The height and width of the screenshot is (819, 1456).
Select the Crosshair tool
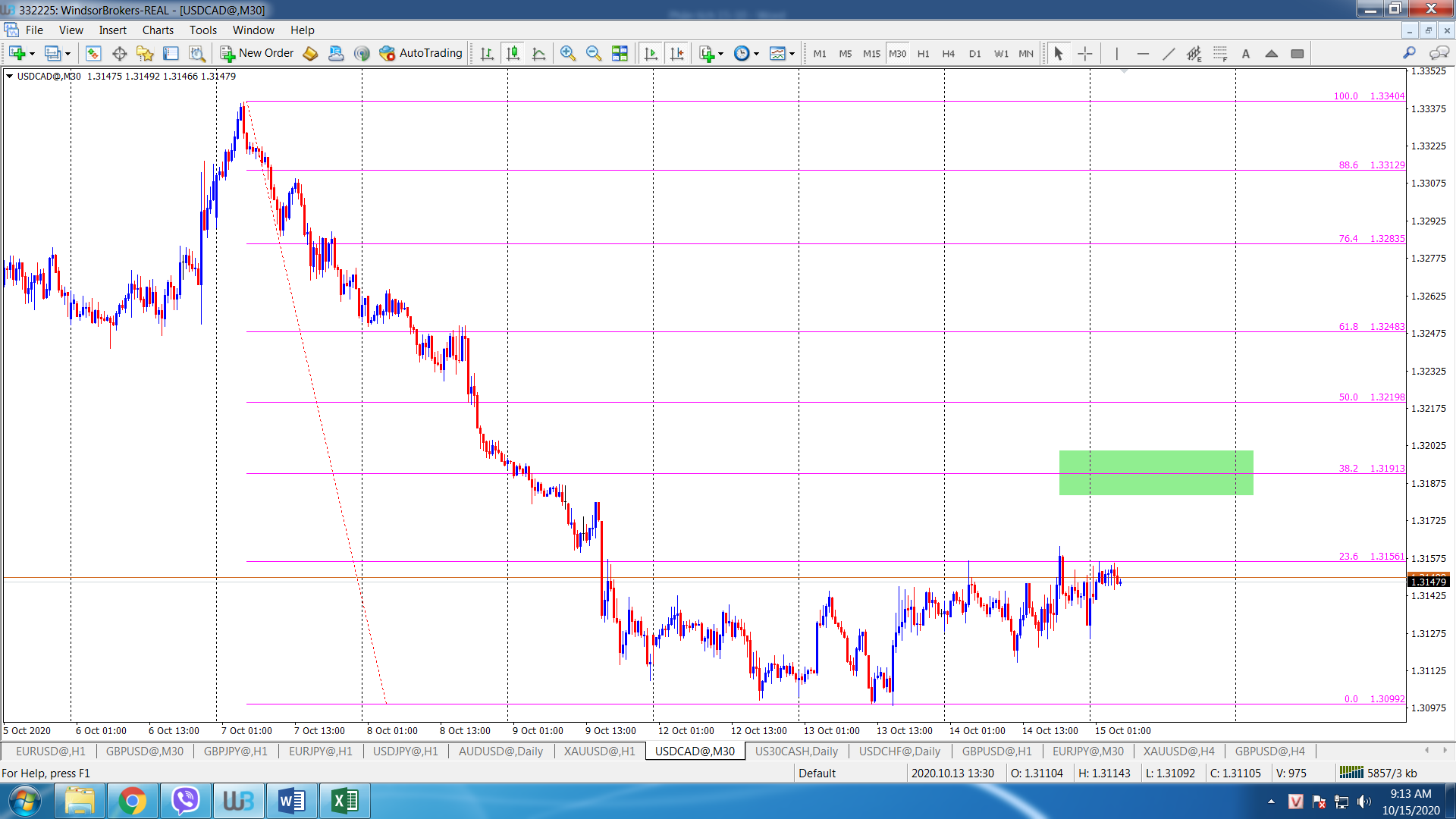[1085, 53]
